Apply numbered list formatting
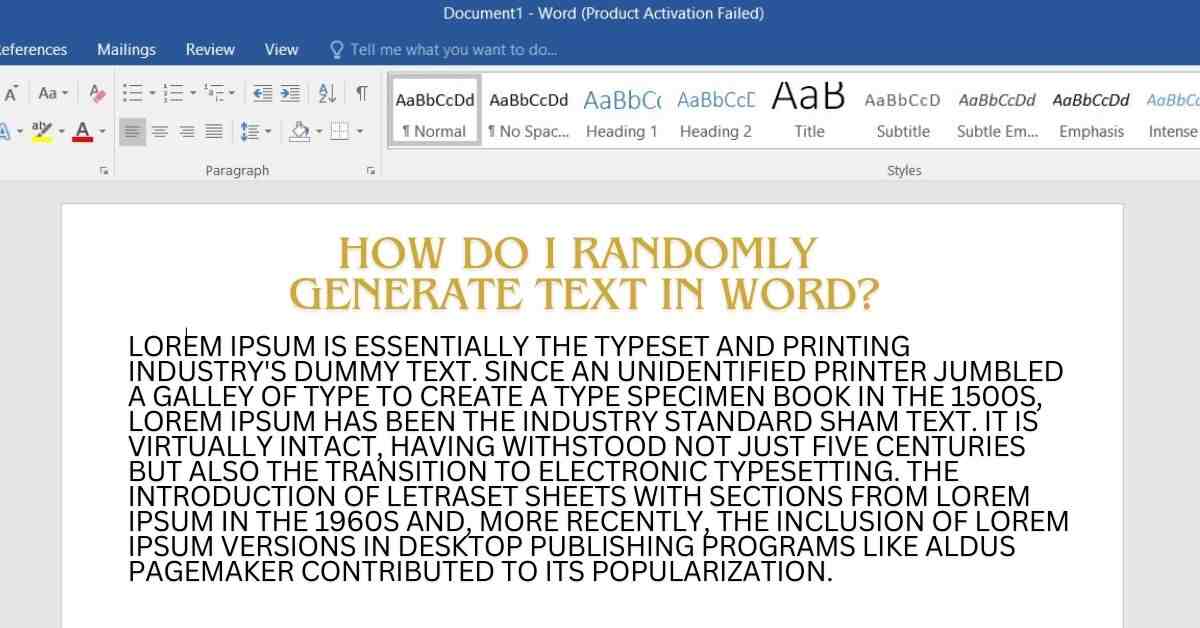Image resolution: width=1200 pixels, height=628 pixels. coord(173,93)
